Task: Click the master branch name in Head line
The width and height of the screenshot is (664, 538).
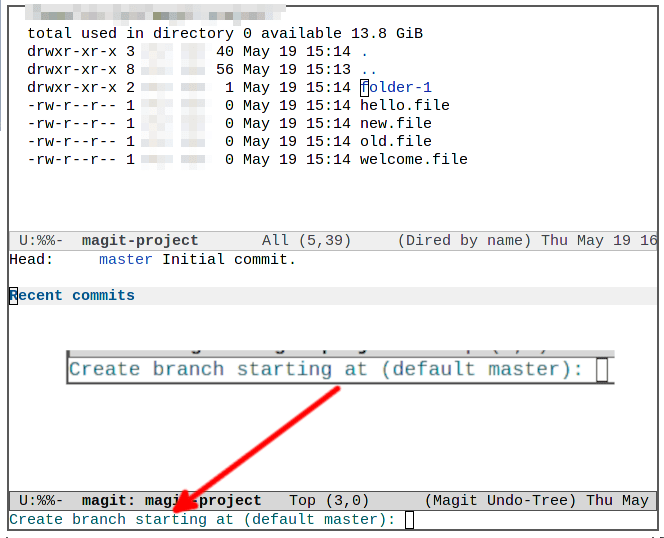Action: point(126,259)
